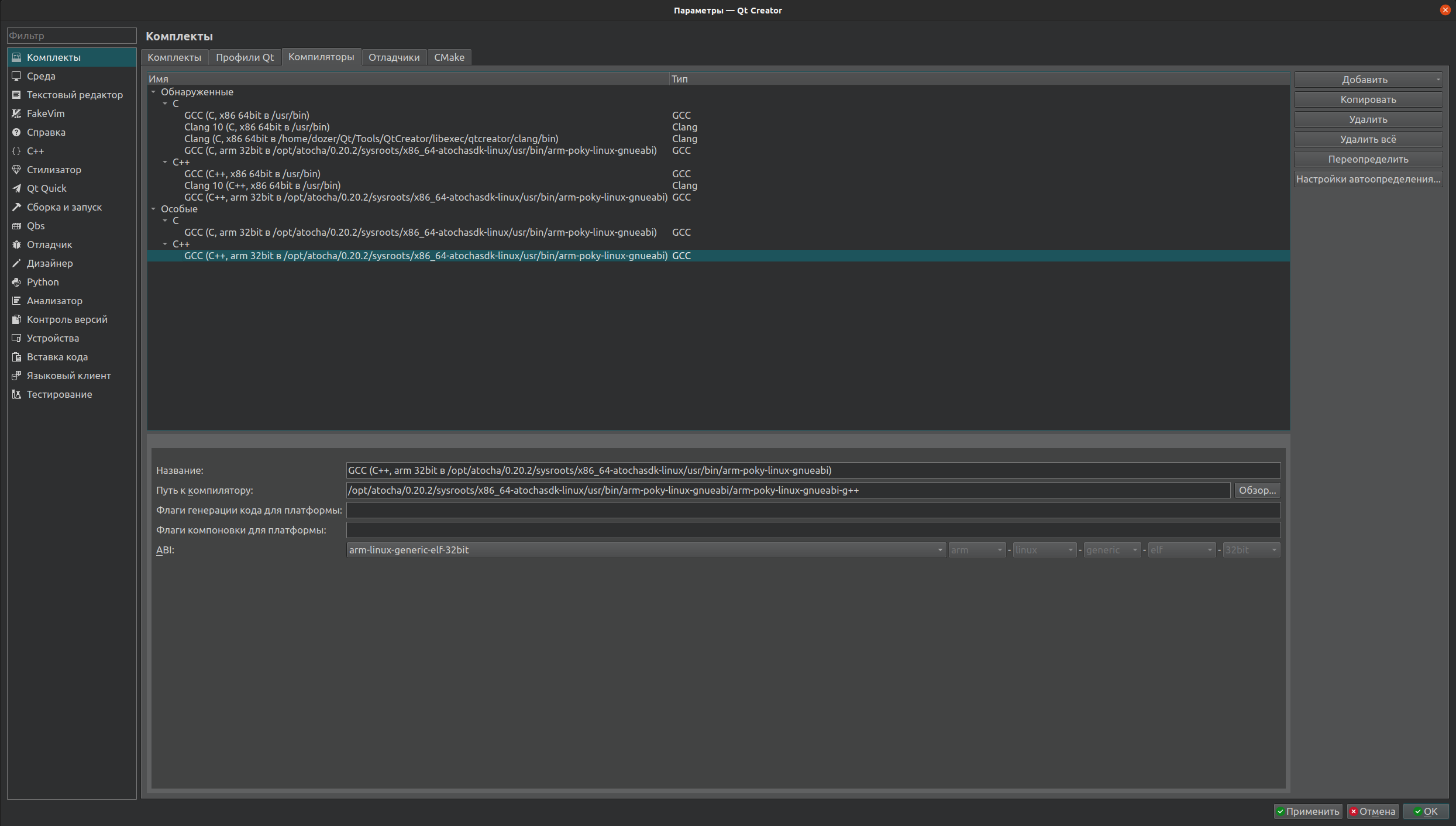
Task: Select the Дизайнер pencil icon
Action: click(16, 263)
